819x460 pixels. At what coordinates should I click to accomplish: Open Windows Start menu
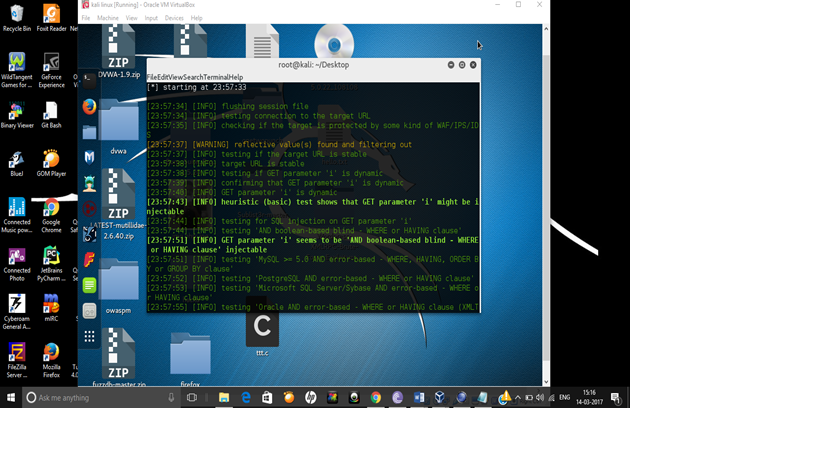coord(11,397)
